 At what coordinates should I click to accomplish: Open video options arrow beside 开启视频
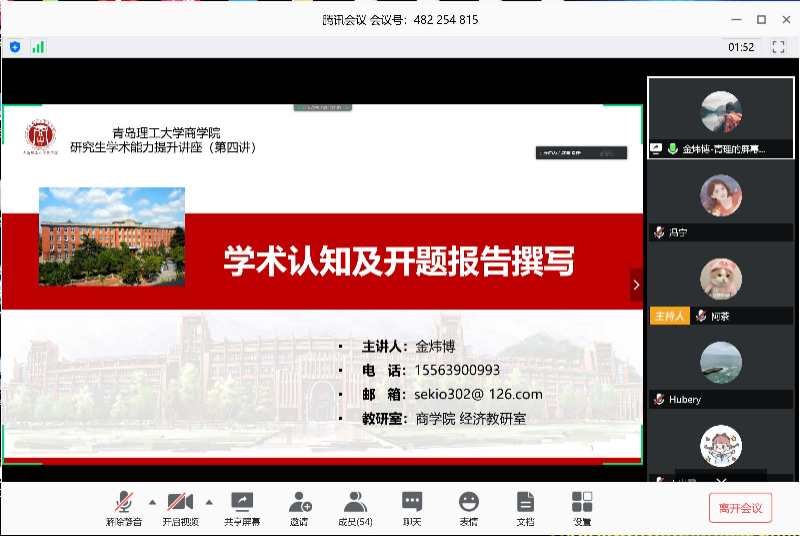pyautogui.click(x=209, y=502)
